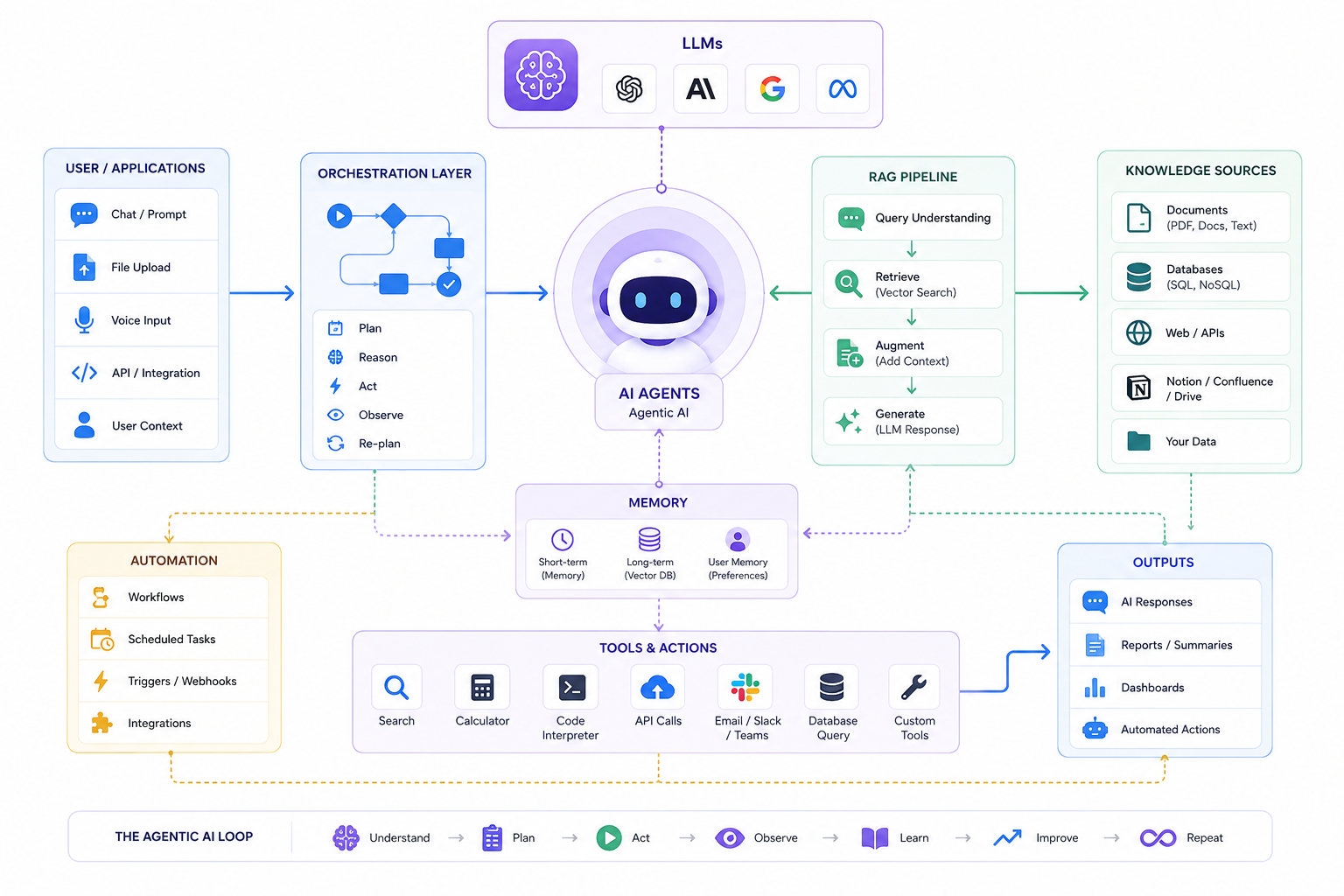Screen dimensions: 1344x896
Task: Click the Slack logo icon
Action: tap(745, 688)
